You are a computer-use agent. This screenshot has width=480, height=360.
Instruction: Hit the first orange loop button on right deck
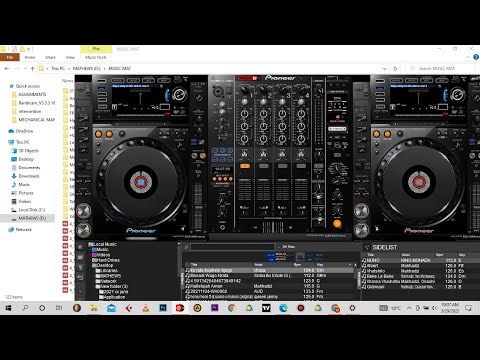(x=377, y=134)
